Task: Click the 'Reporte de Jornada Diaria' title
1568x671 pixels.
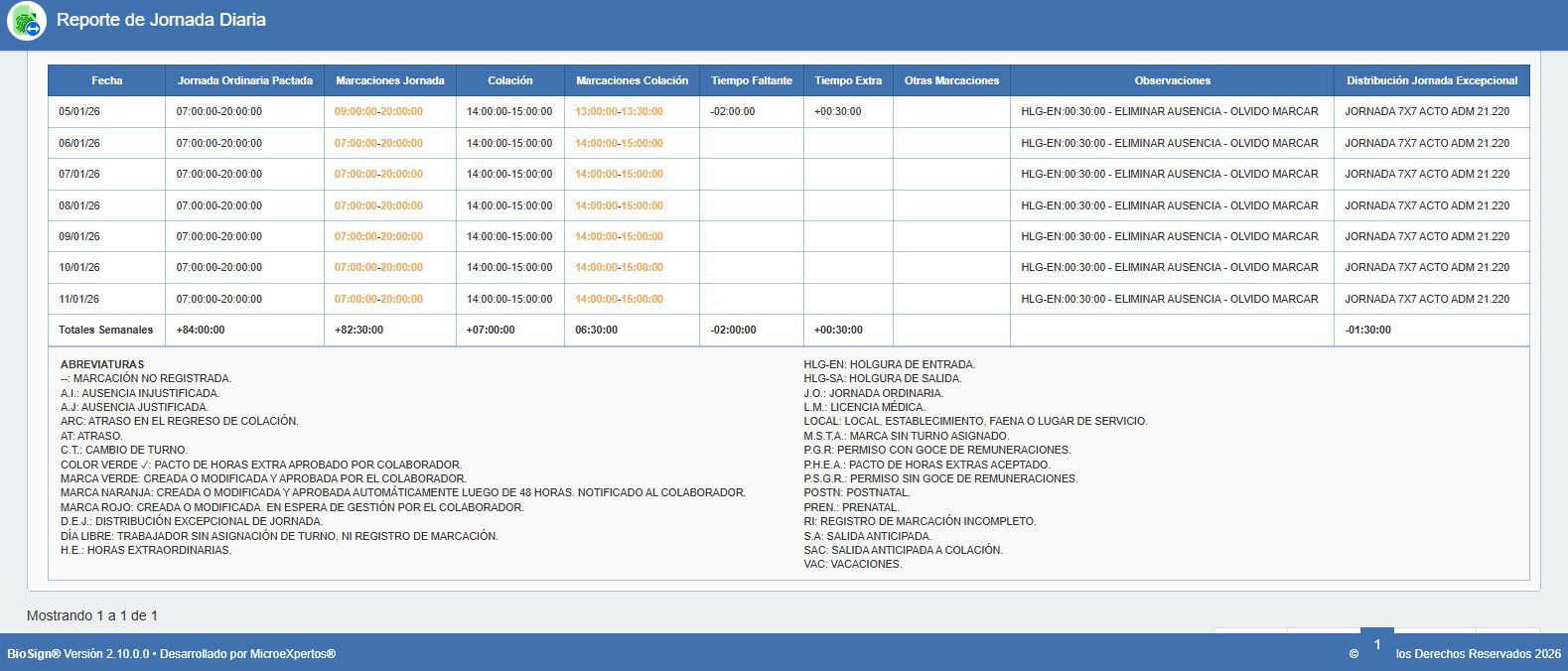Action: pyautogui.click(x=161, y=20)
